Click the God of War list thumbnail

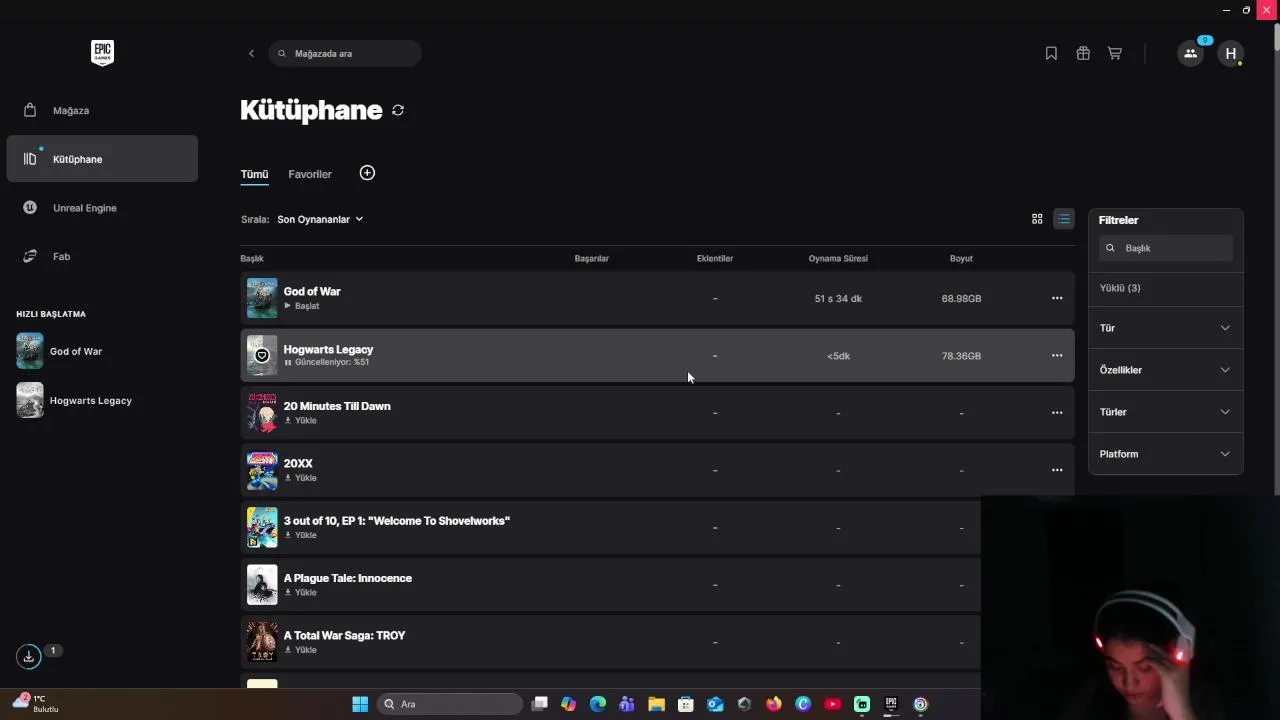coord(262,298)
